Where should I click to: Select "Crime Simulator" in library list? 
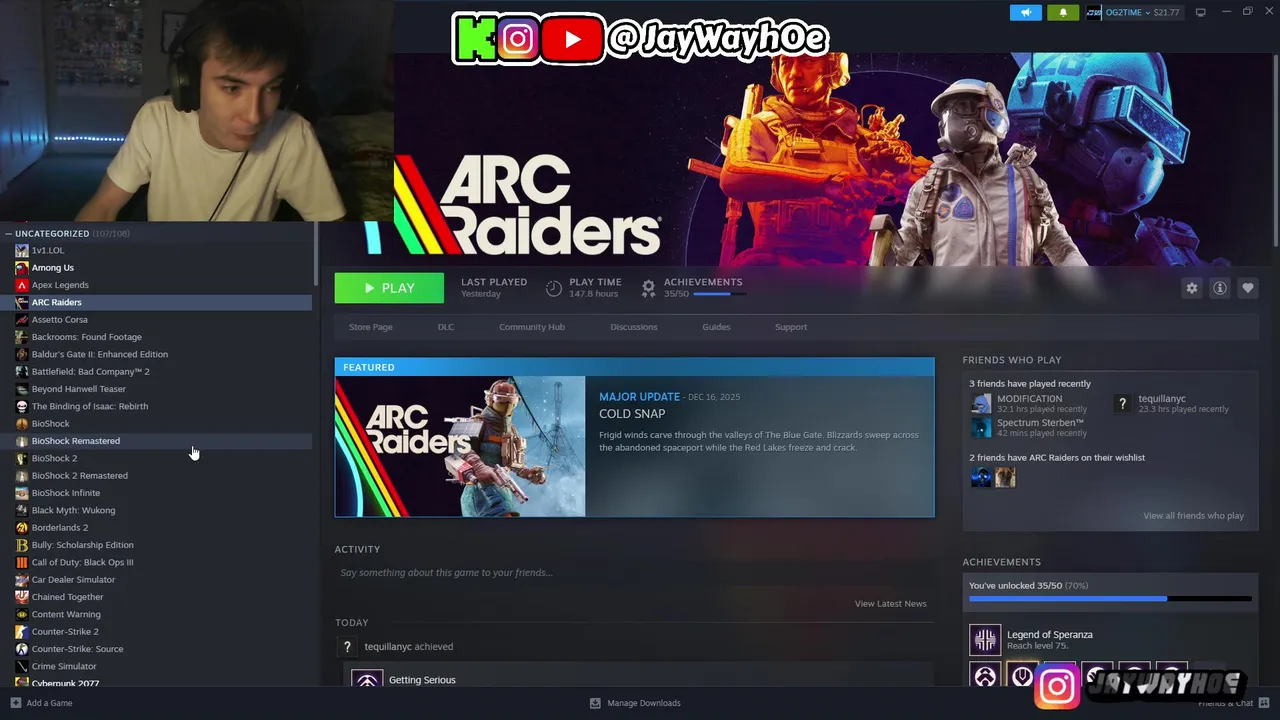(x=64, y=666)
